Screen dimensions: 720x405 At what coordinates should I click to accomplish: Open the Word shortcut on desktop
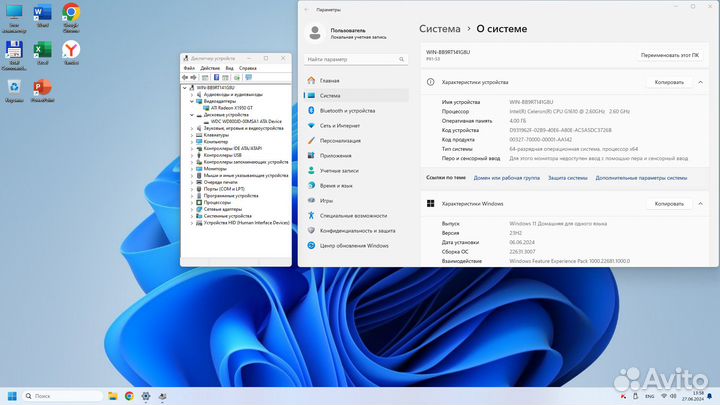click(43, 16)
